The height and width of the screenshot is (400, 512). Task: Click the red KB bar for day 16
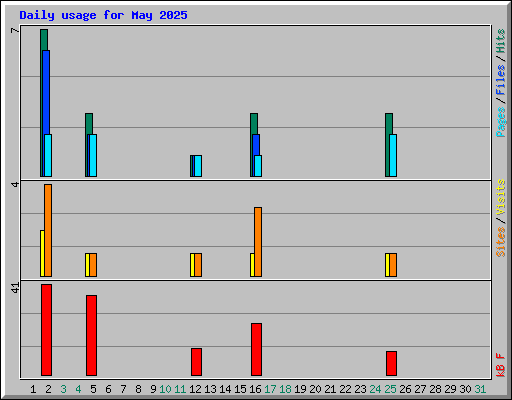[x=256, y=349]
